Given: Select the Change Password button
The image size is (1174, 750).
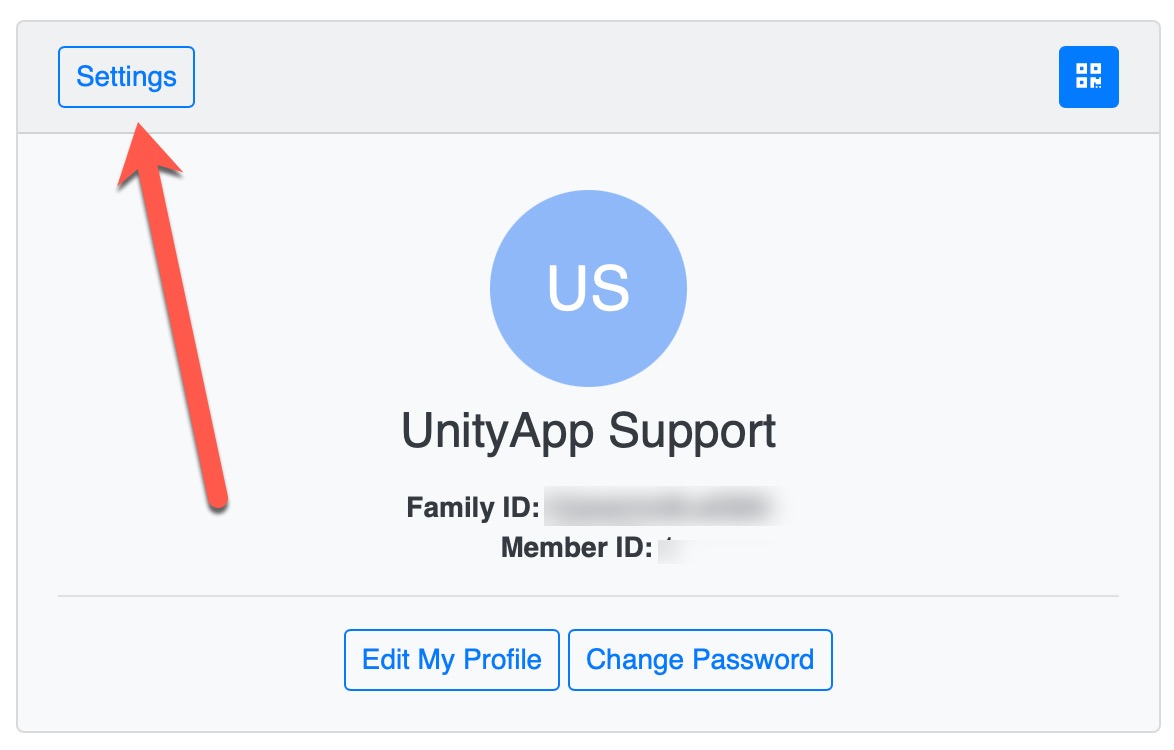Looking at the screenshot, I should tap(700, 659).
